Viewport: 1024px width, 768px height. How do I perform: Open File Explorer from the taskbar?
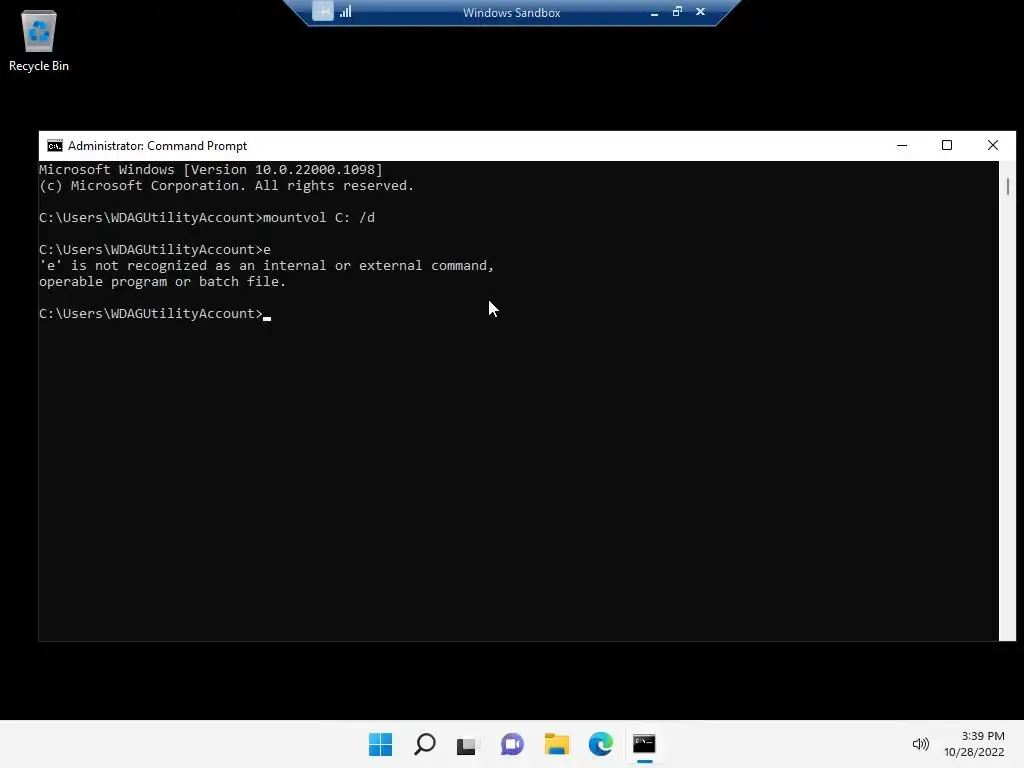click(556, 744)
